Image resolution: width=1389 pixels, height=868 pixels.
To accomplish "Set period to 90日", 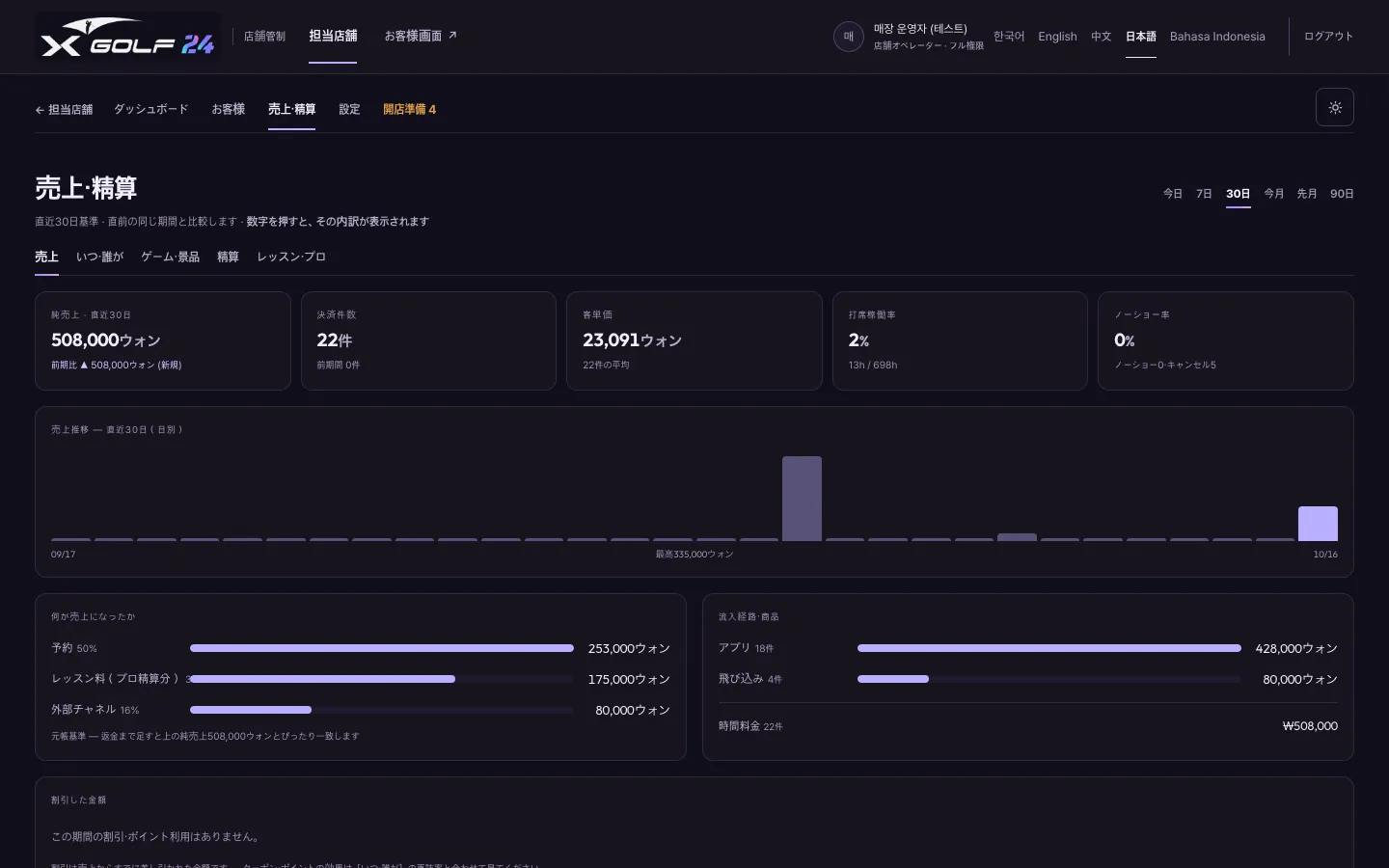I will coord(1342,194).
